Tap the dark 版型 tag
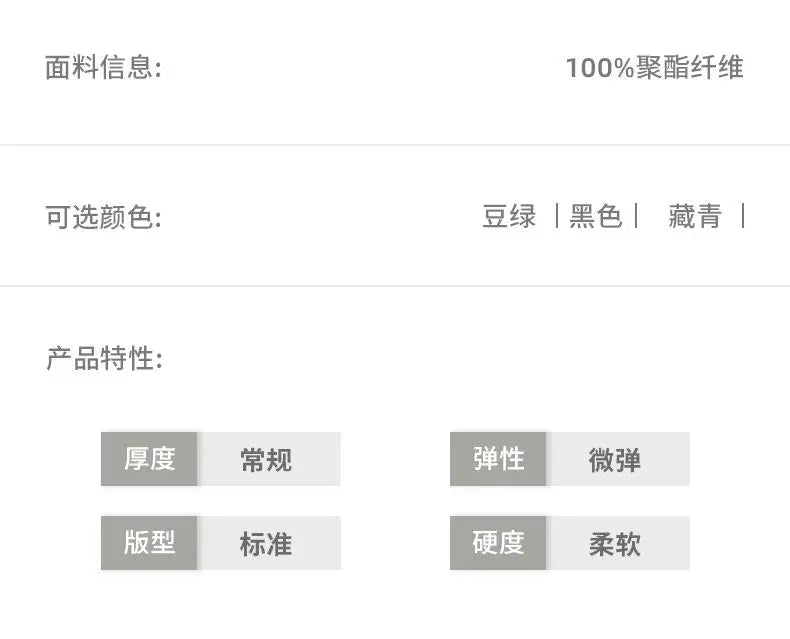The image size is (790, 639). click(x=149, y=543)
